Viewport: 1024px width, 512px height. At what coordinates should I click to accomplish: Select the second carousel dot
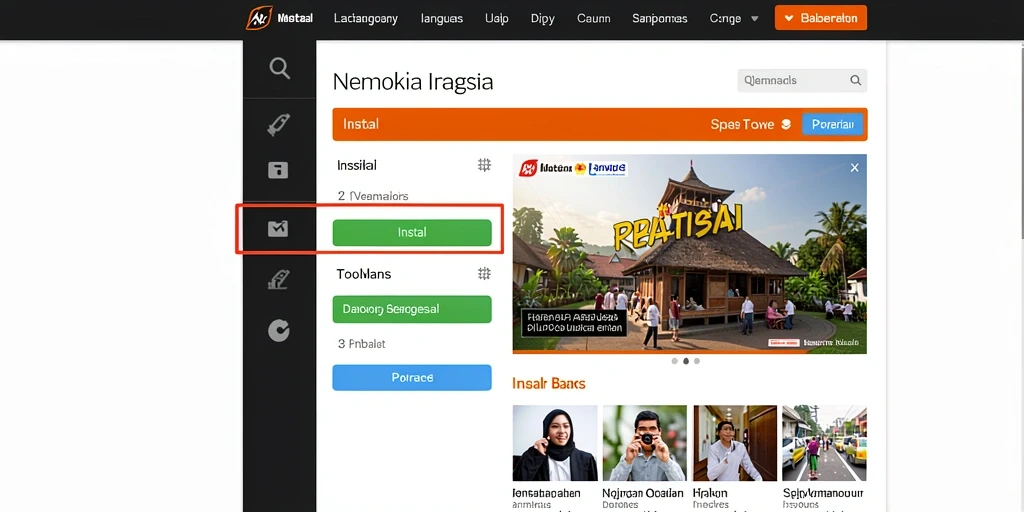686,360
